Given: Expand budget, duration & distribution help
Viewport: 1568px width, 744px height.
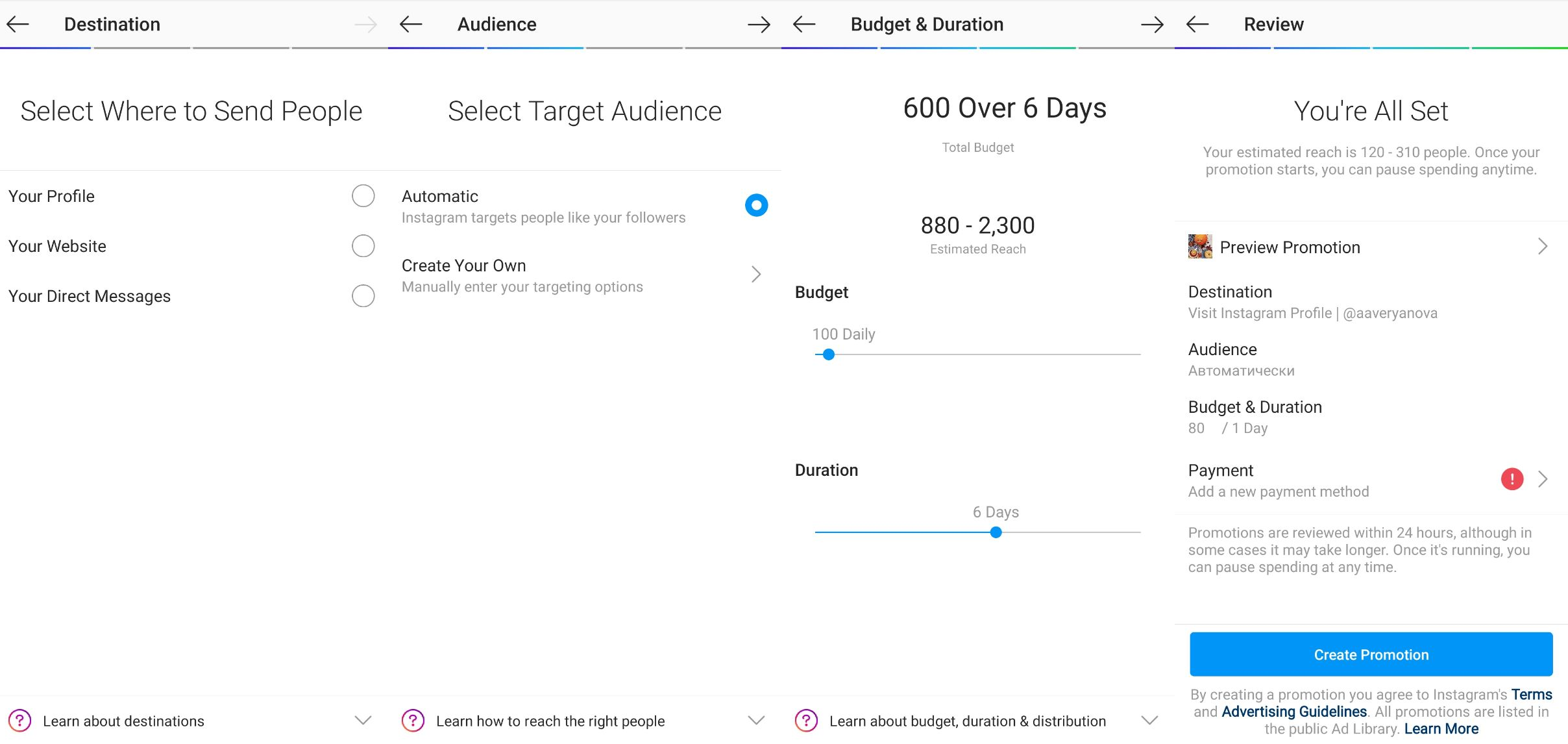Looking at the screenshot, I should coord(1149,721).
